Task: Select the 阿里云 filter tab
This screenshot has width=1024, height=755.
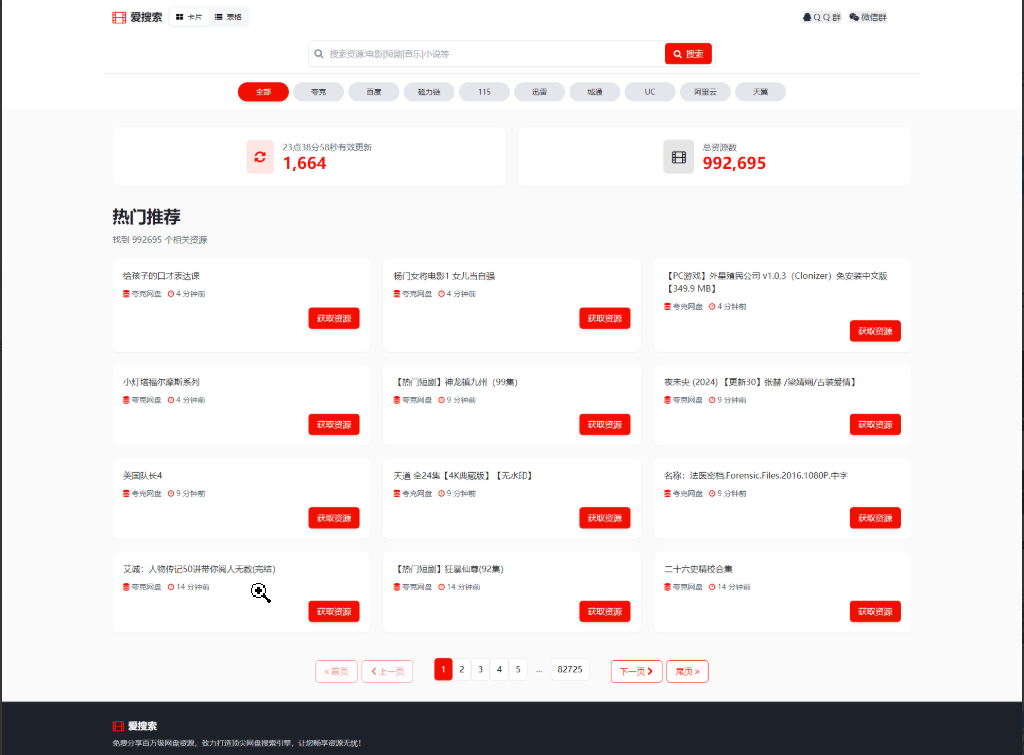Action: coord(705,92)
